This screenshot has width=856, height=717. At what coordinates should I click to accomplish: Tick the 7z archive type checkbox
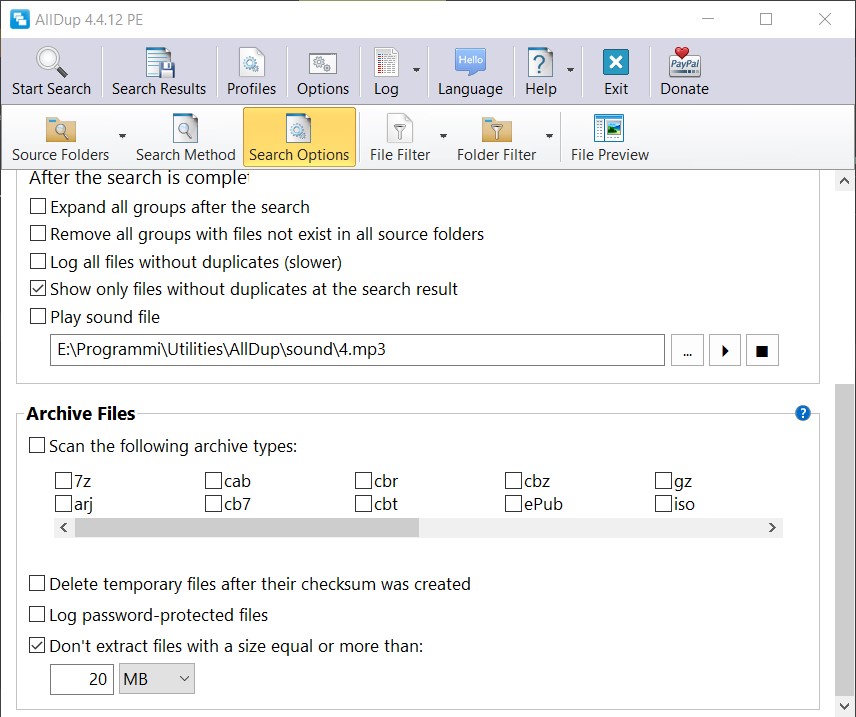coord(63,481)
